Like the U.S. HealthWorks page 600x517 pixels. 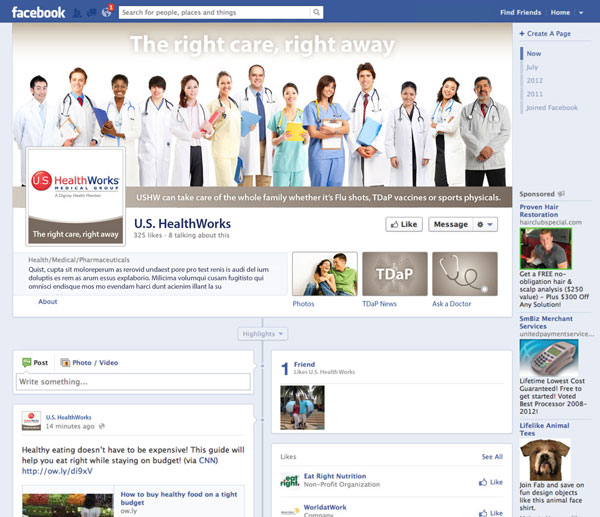pyautogui.click(x=404, y=224)
